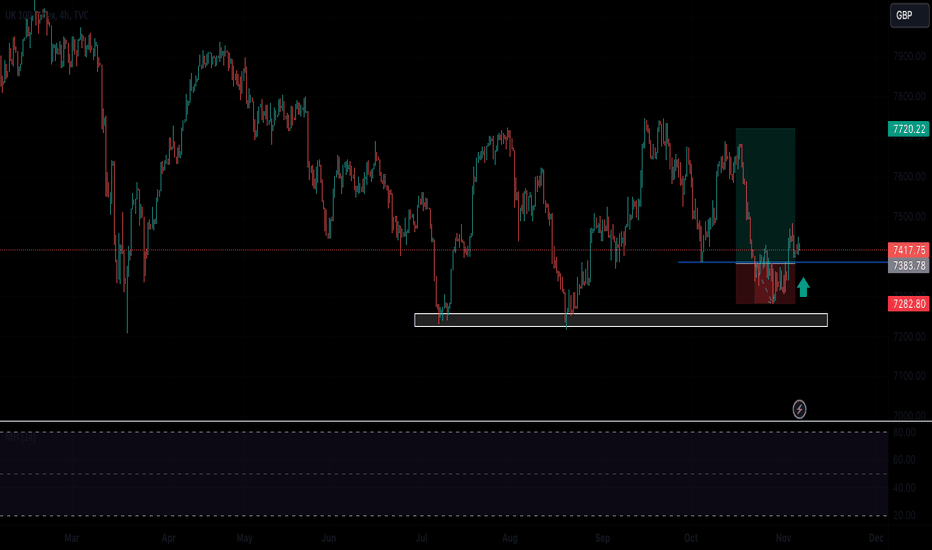Image resolution: width=932 pixels, height=550 pixels.
Task: Click the Jun label on time axis
Action: point(329,538)
